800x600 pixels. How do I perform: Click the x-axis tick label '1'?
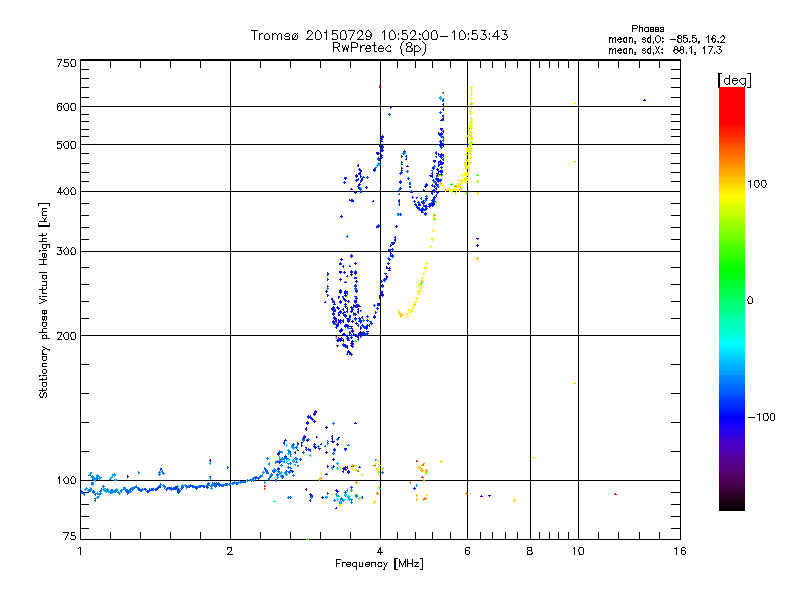[x=80, y=551]
